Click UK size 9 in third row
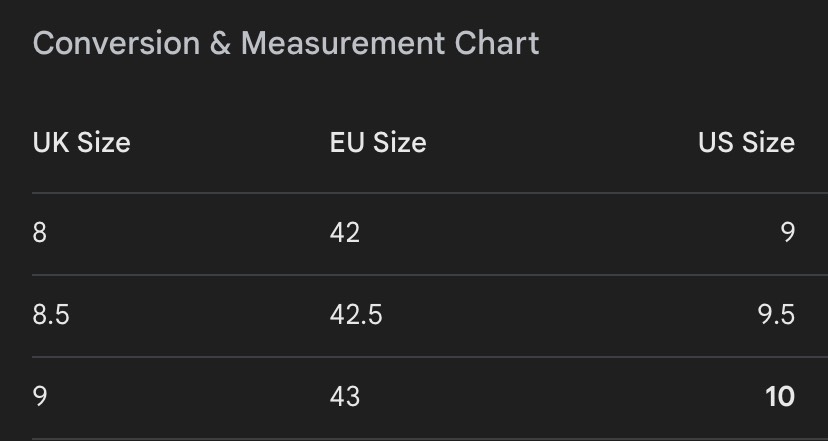The height and width of the screenshot is (441, 828). pos(40,397)
